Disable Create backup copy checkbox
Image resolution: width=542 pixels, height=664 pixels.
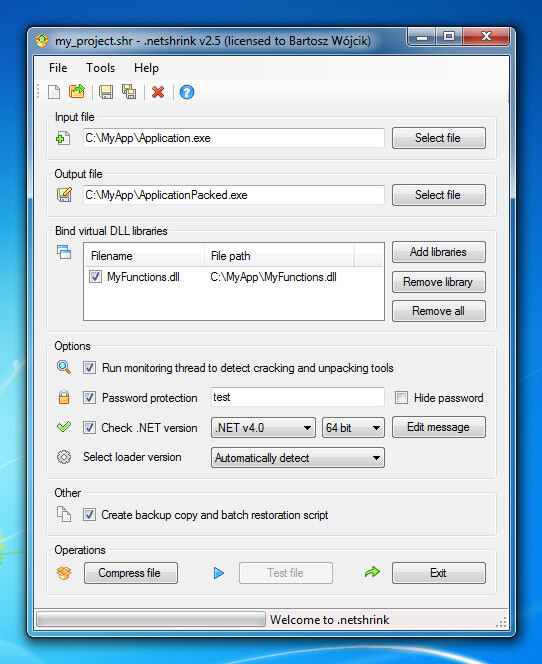tap(89, 515)
